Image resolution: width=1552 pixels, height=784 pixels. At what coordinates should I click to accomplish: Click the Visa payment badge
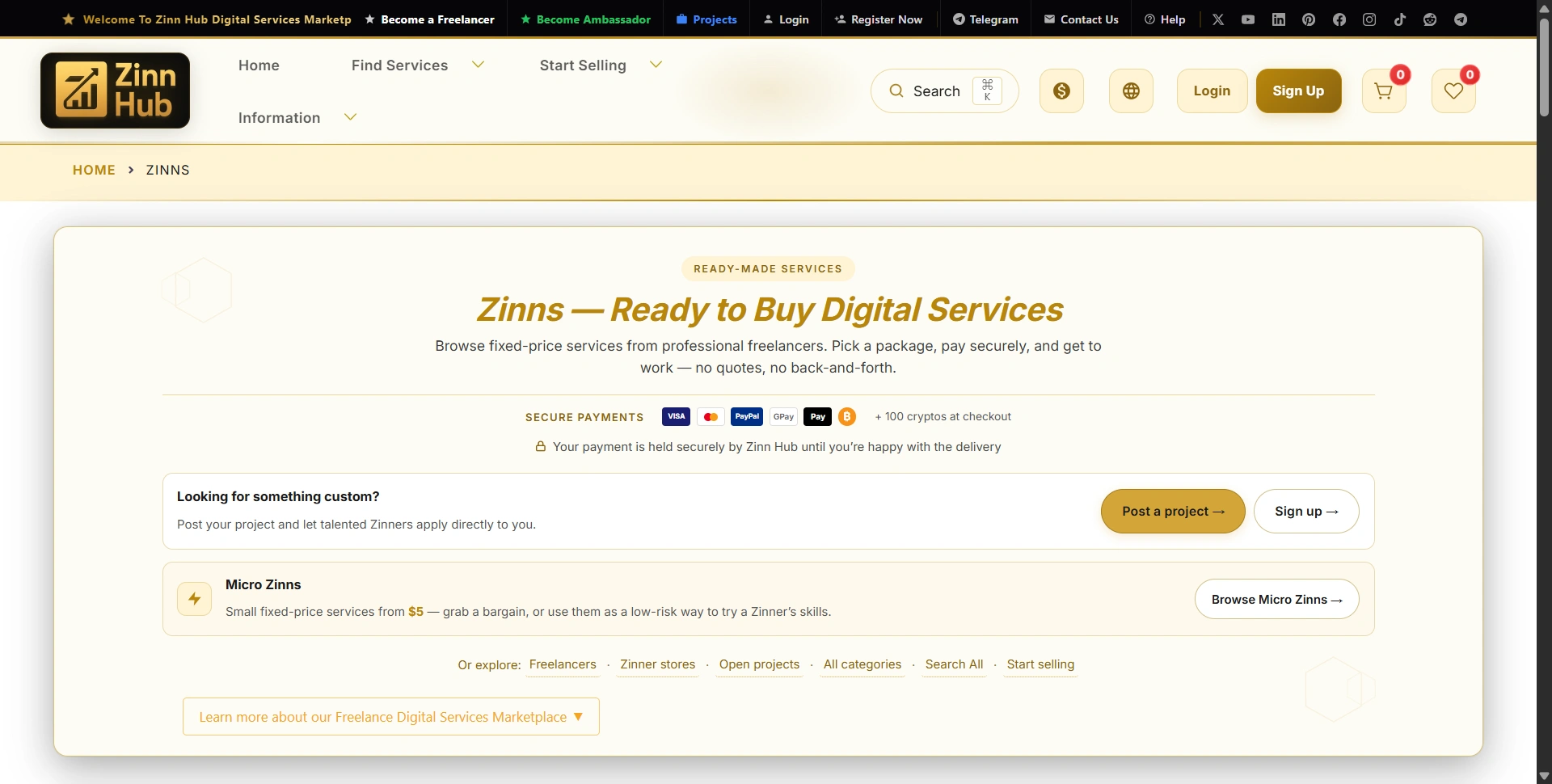tap(676, 416)
